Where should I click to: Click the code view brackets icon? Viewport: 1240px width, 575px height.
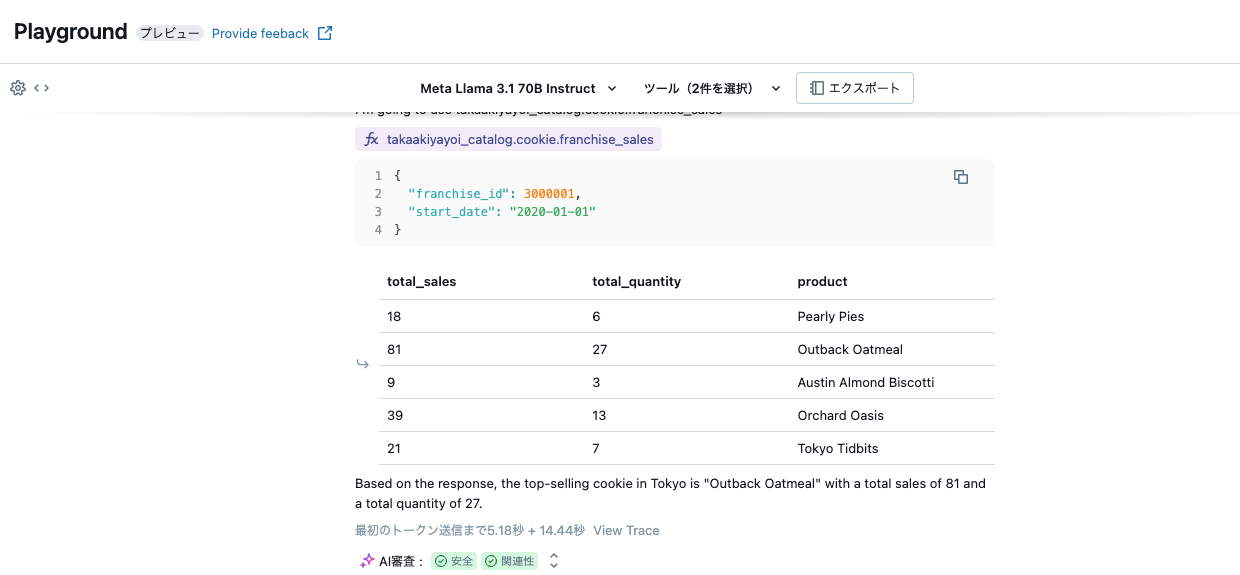[41, 88]
